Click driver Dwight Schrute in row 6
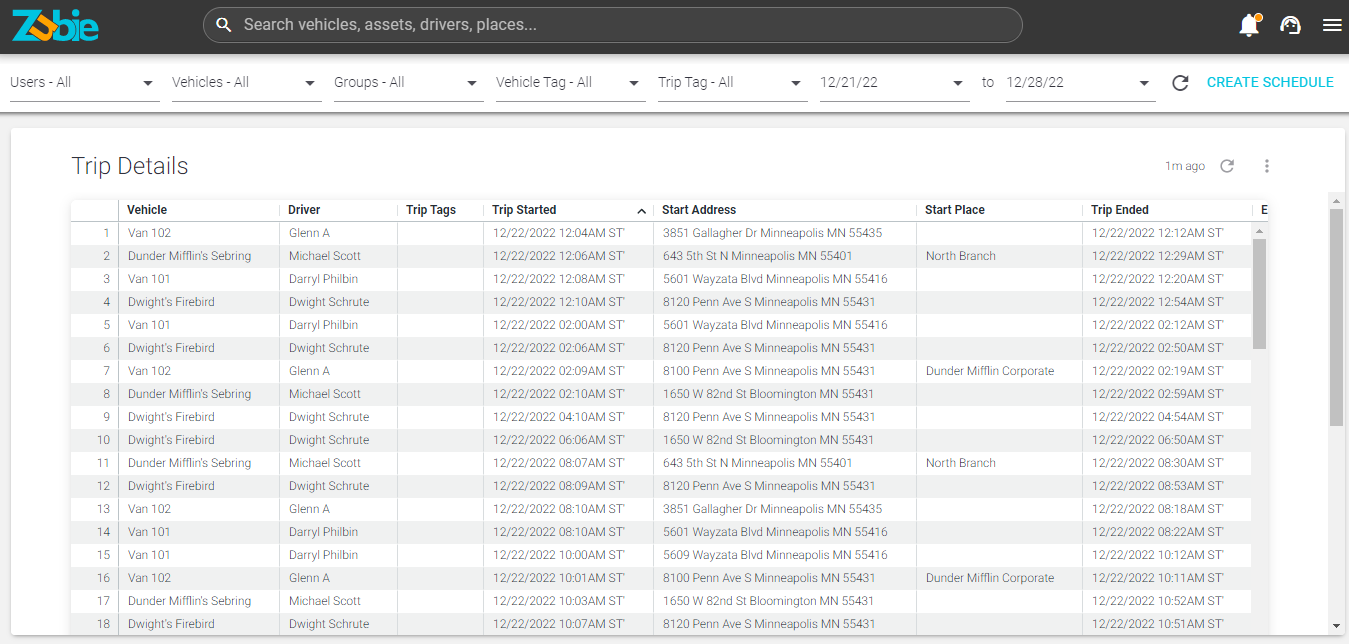 pyautogui.click(x=329, y=348)
